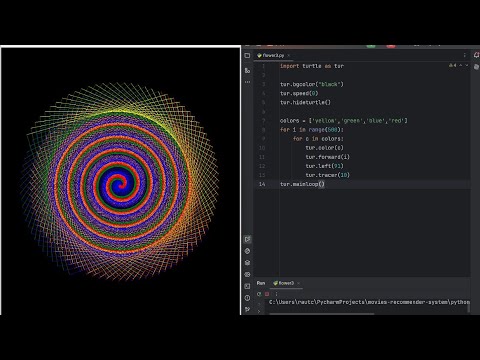Viewport: 480px width, 360px height.
Task: Show more tool windows ellipsis
Action: point(247,82)
